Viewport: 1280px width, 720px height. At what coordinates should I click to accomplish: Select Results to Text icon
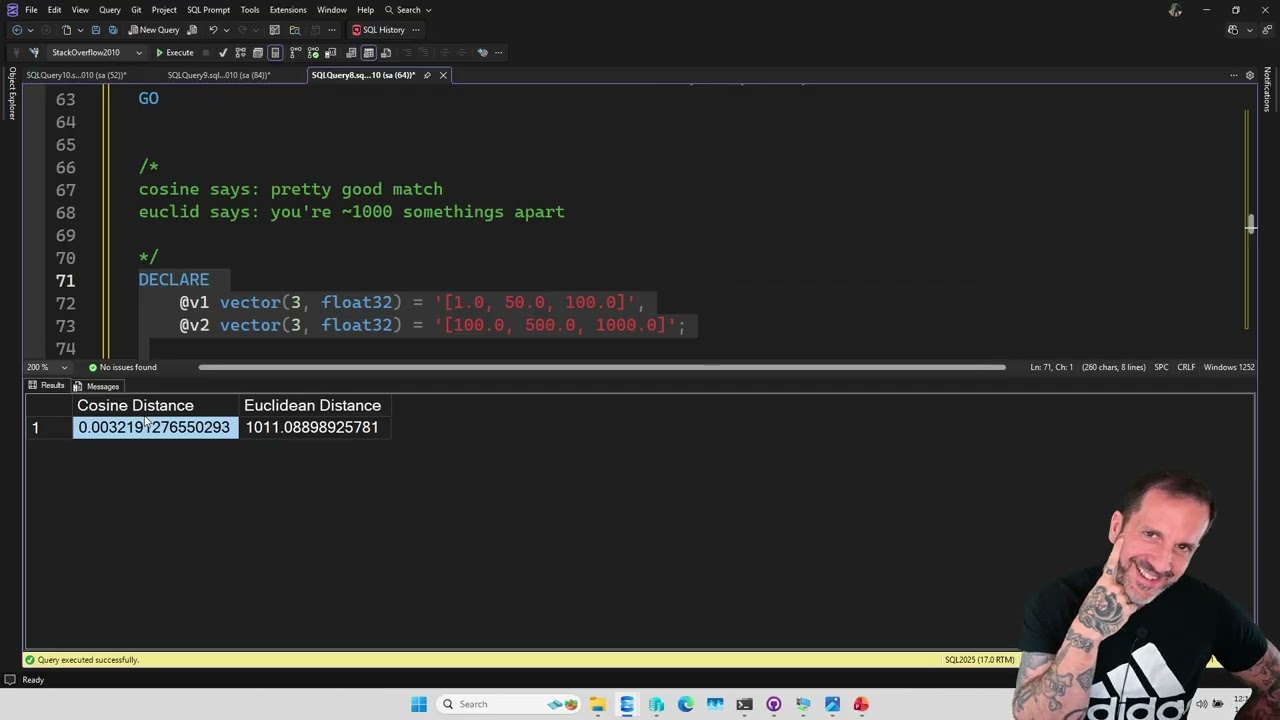point(351,52)
